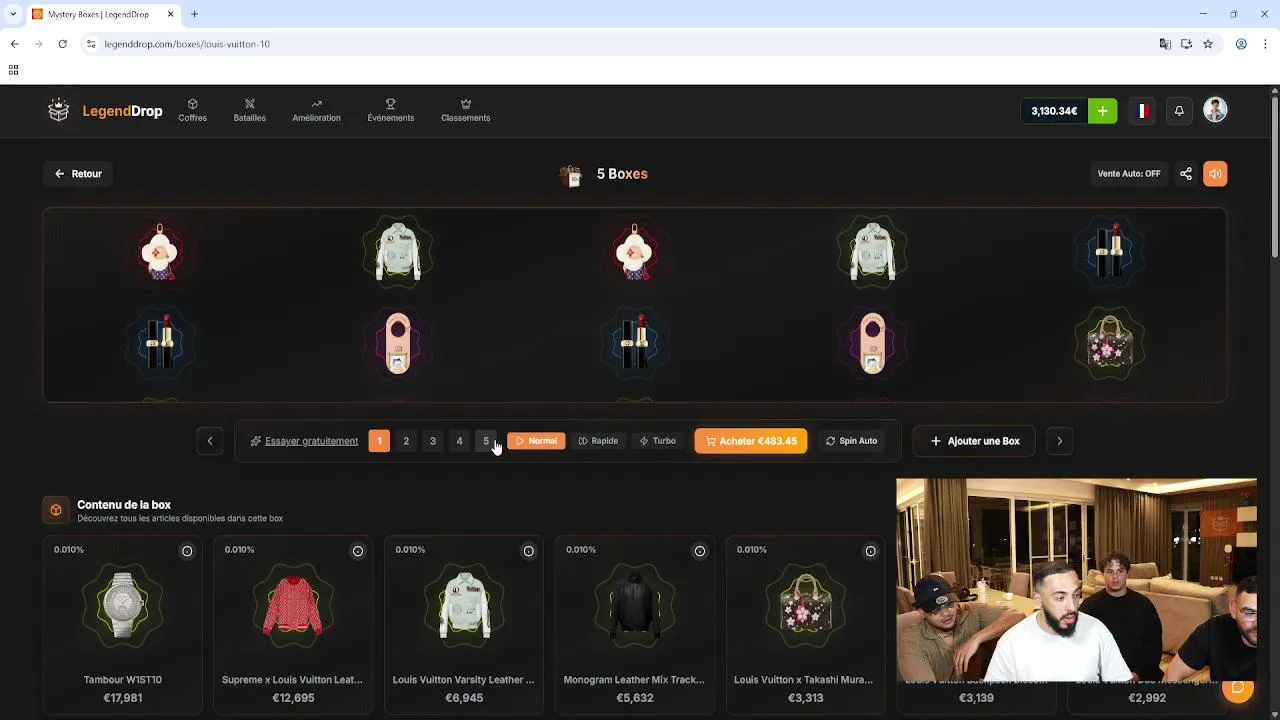Screen dimensions: 1280x720
Task: Click the install app icon in address bar
Action: (1186, 44)
